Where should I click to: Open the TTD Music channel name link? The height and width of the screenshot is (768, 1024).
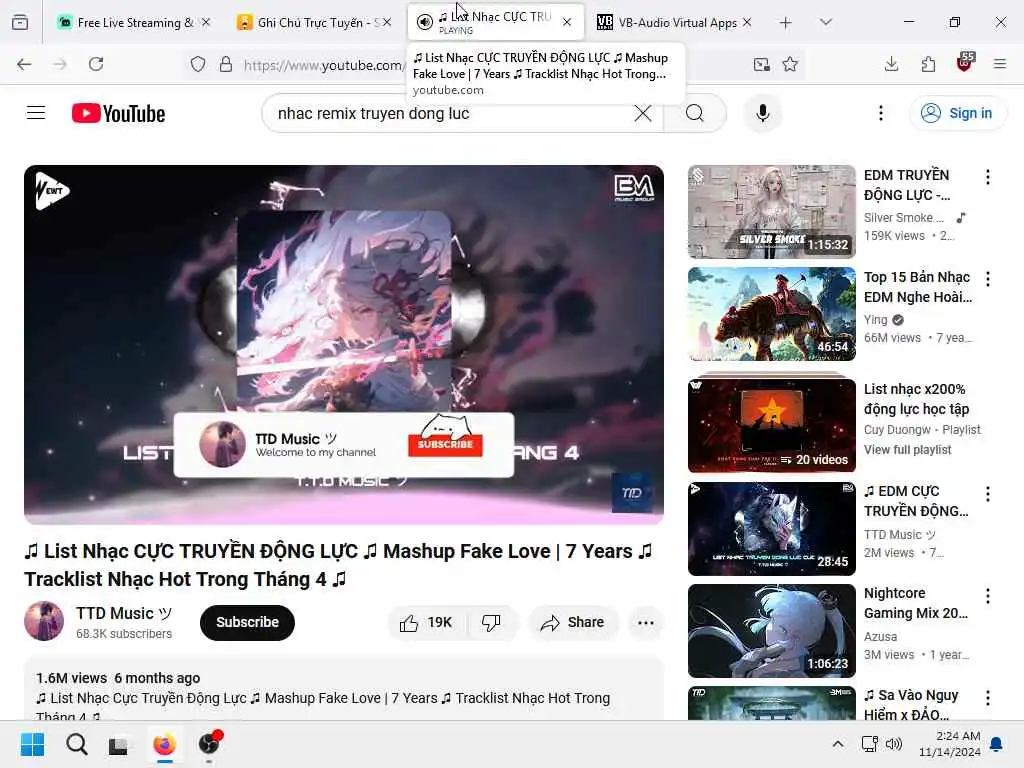pyautogui.click(x=123, y=613)
